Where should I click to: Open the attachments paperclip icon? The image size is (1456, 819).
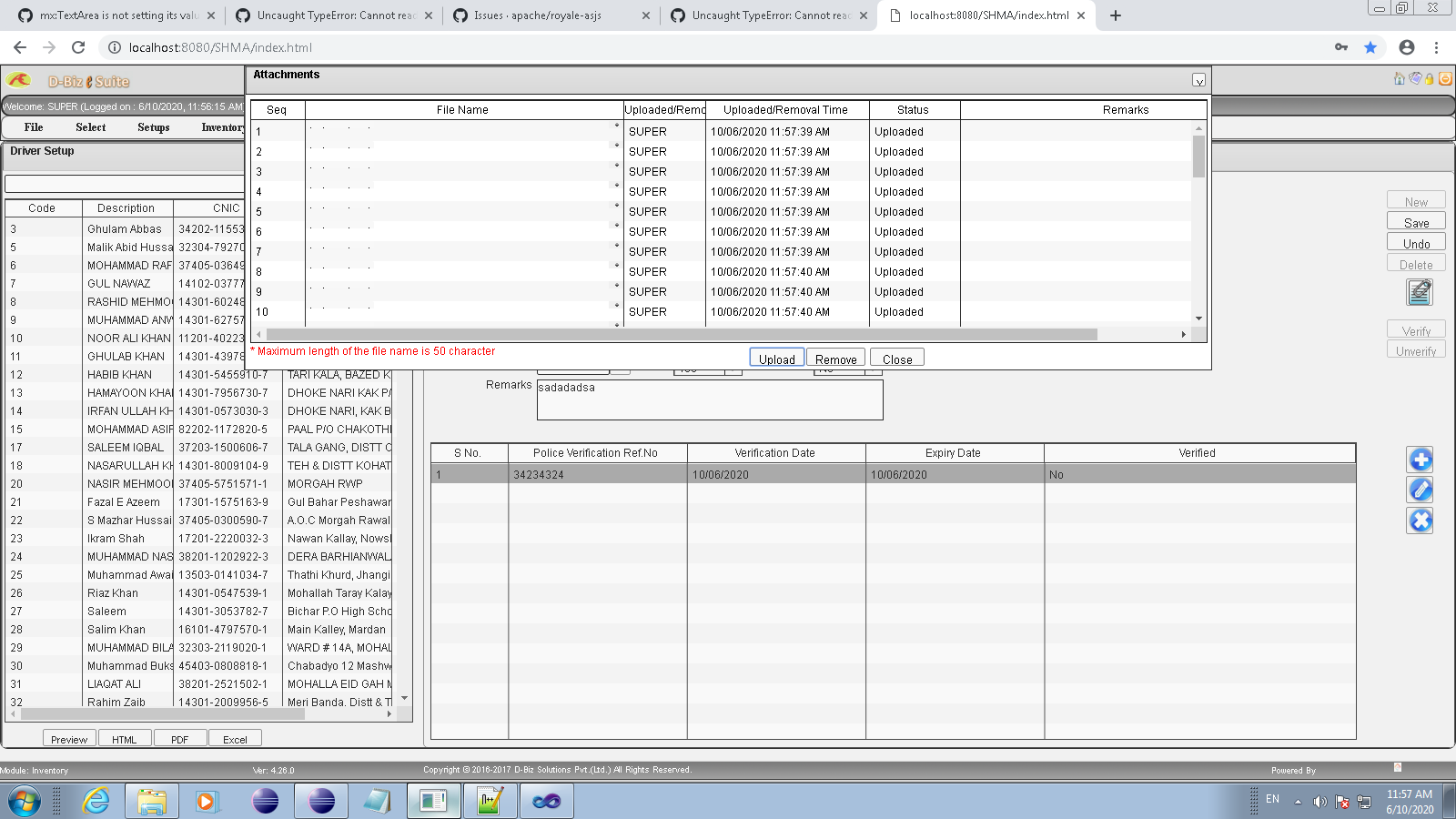[1420, 292]
